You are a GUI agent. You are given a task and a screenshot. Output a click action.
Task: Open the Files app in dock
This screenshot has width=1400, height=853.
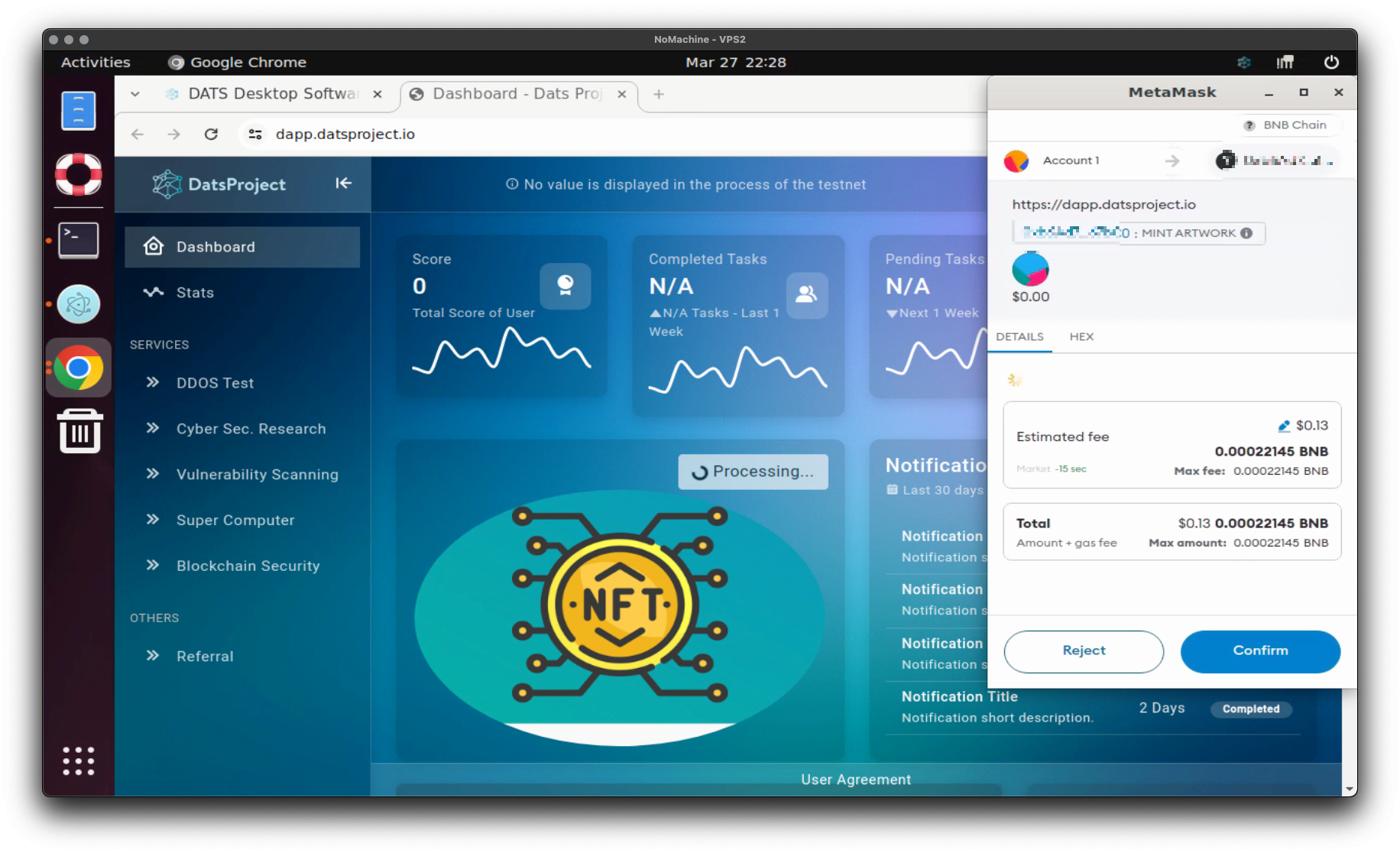78,111
